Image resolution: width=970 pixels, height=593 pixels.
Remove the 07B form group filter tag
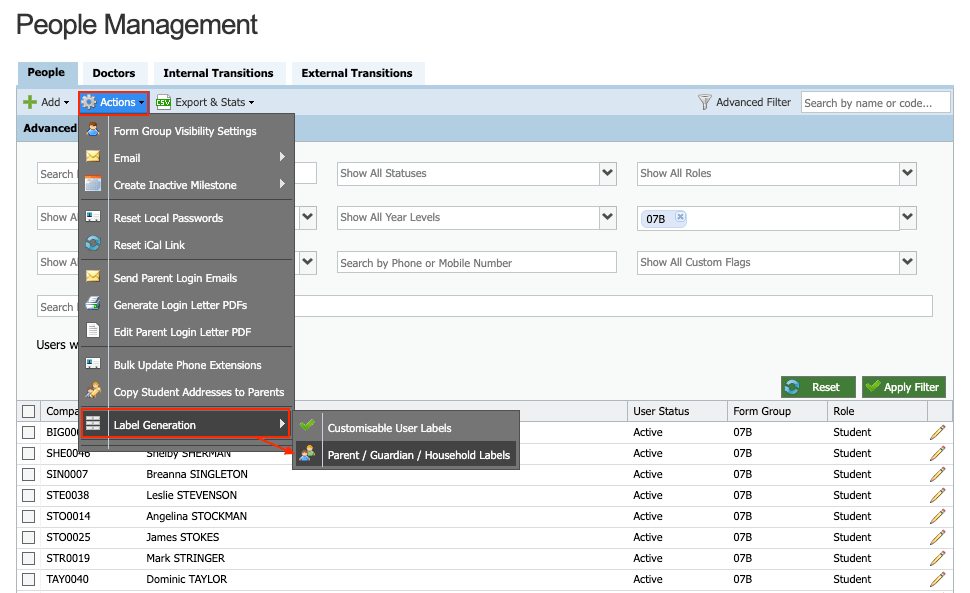pos(680,216)
